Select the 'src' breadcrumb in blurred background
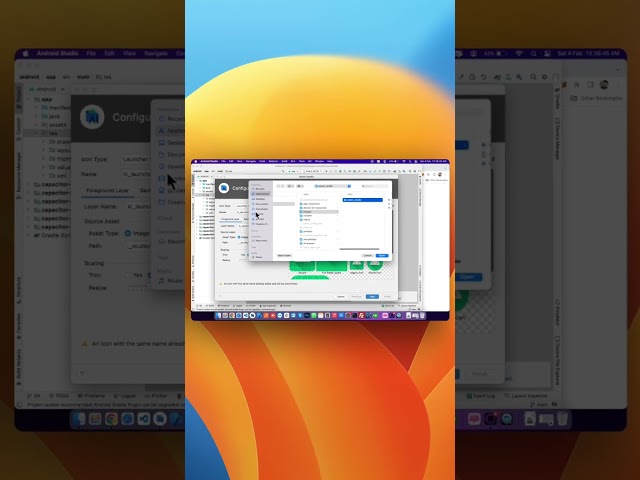 (66, 77)
